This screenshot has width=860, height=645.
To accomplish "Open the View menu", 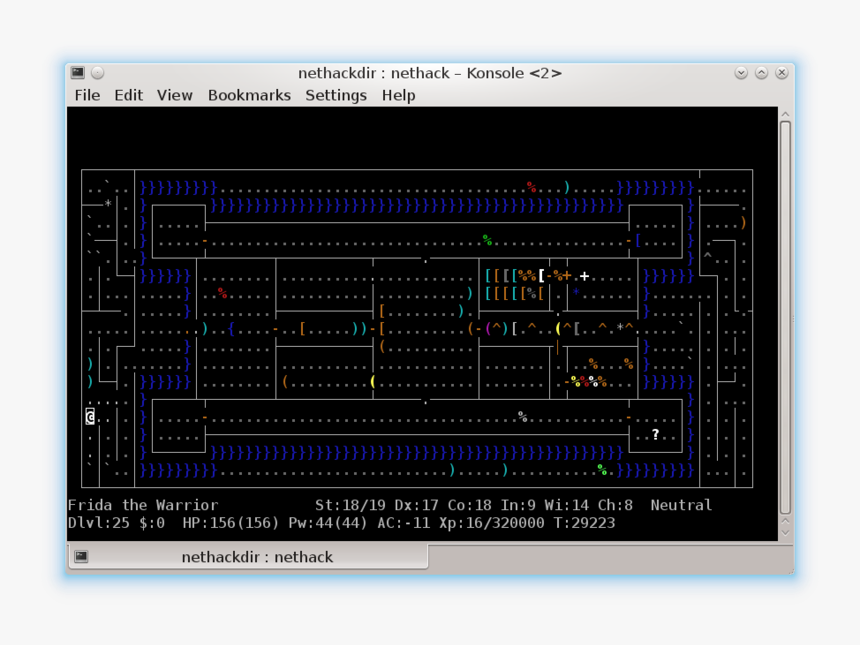I will (174, 95).
